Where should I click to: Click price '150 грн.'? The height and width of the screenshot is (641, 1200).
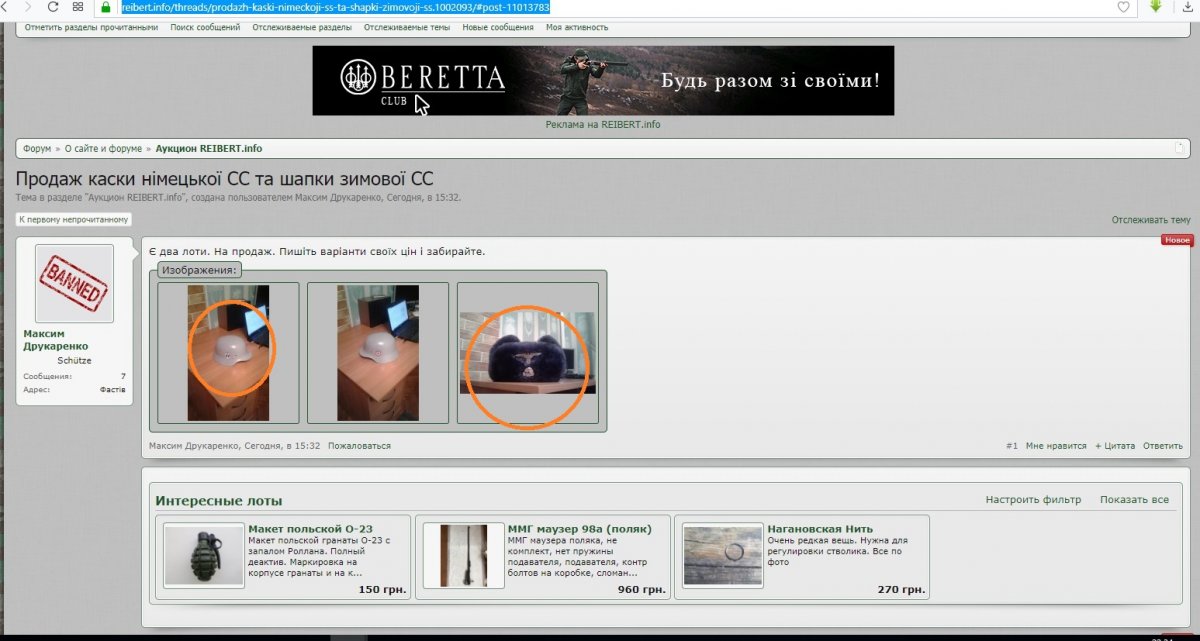[x=382, y=590]
